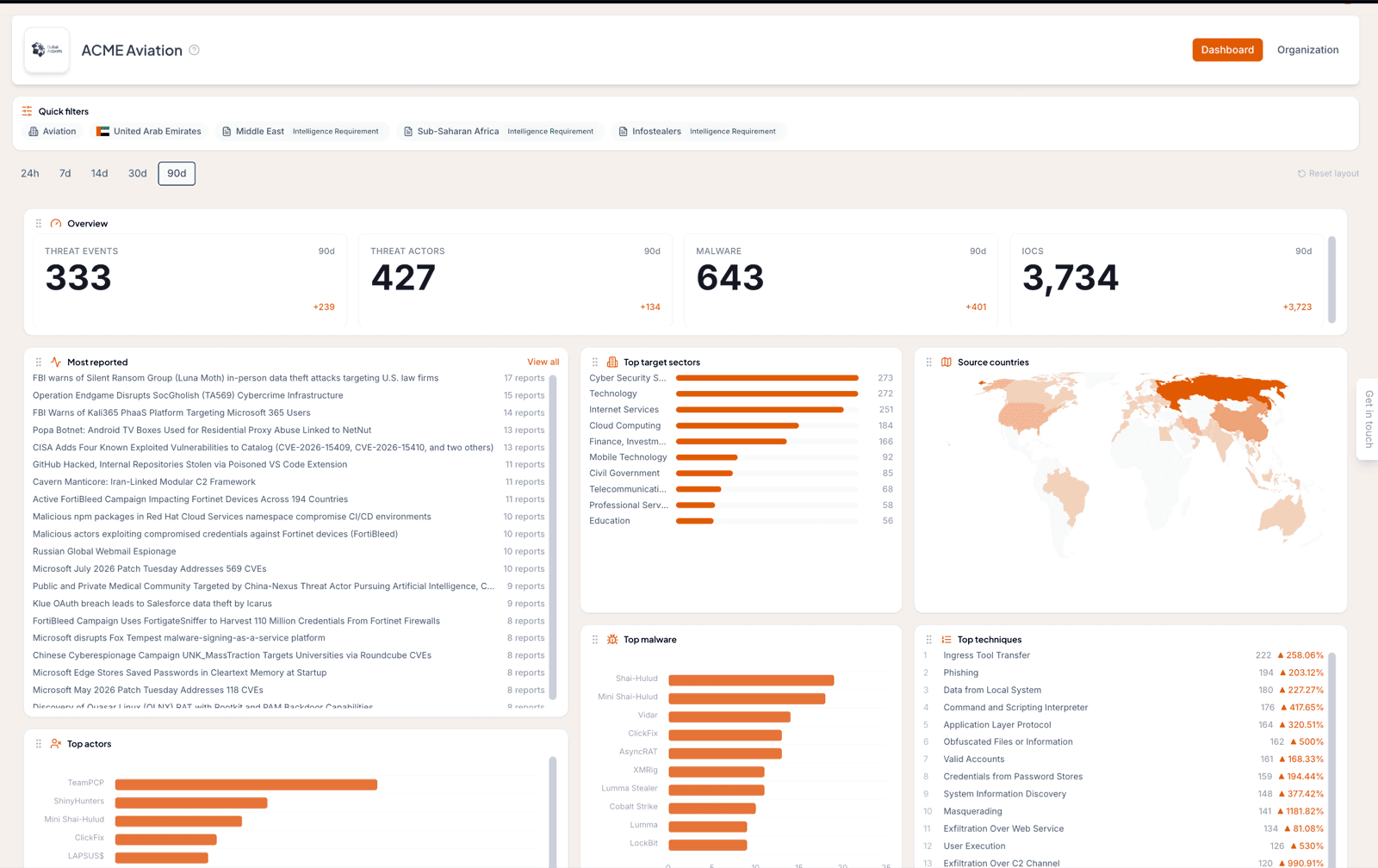Click the Top target sectors building icon
The width and height of the screenshot is (1378, 868).
[612, 363]
